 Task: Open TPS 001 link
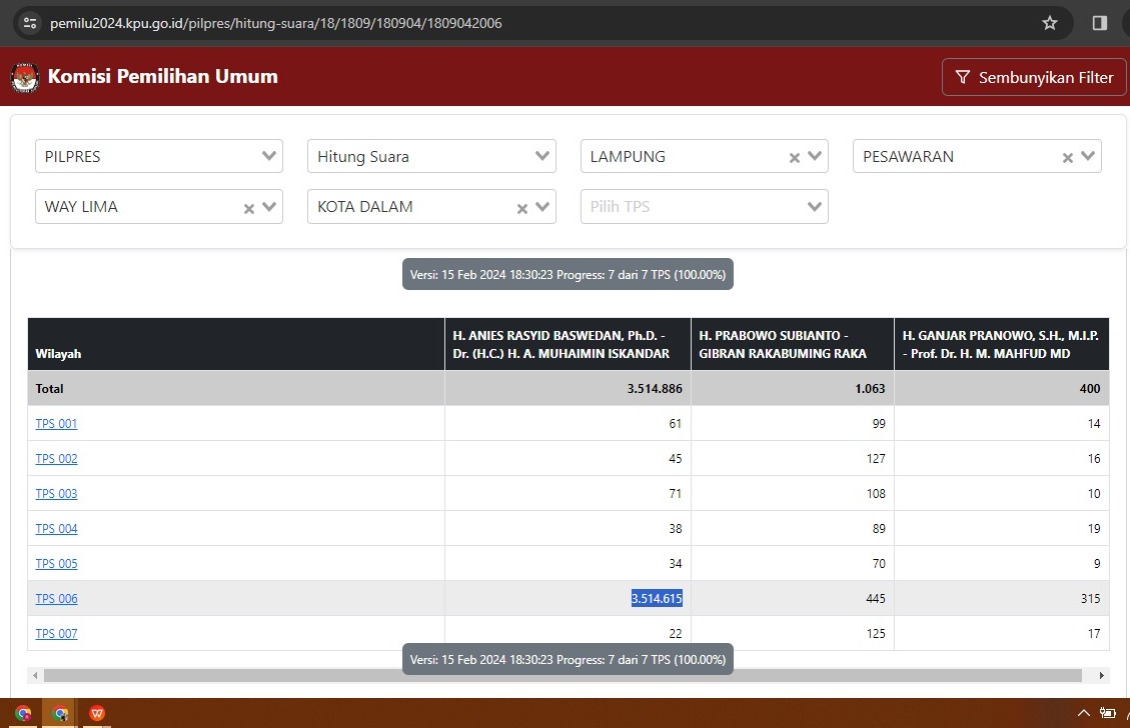56,424
